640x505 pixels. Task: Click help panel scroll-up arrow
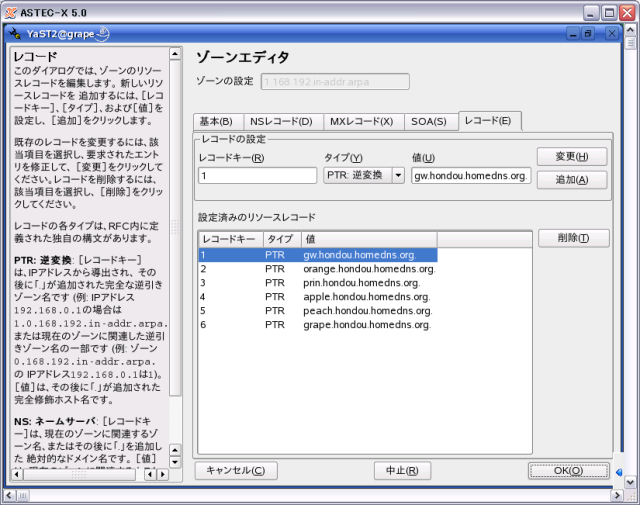176,52
